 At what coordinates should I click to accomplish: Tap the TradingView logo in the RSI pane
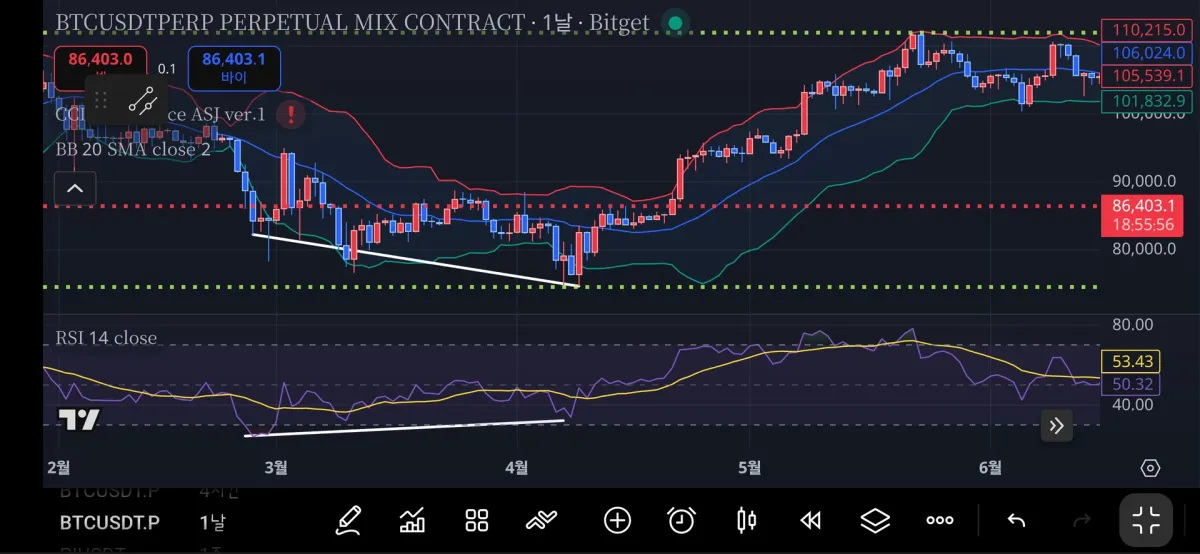click(x=78, y=420)
